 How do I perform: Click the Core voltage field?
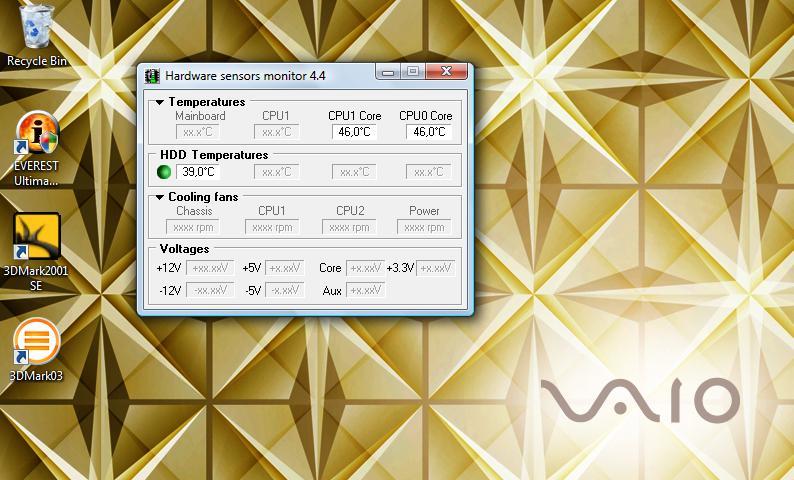point(365,268)
